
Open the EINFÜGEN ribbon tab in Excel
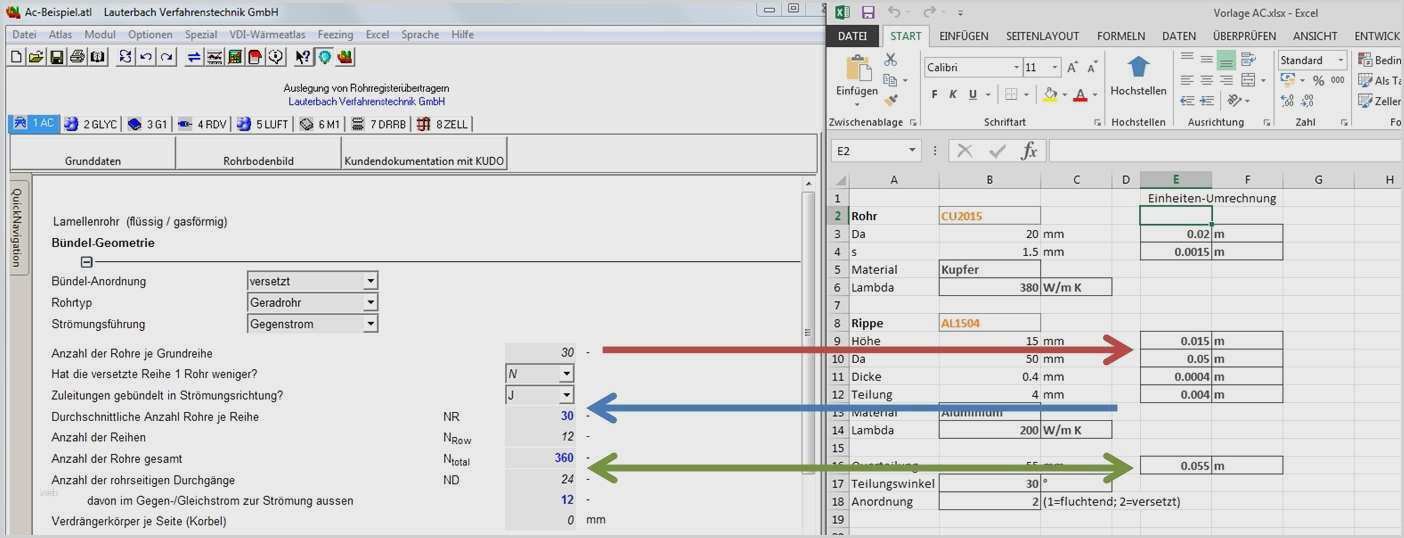click(x=963, y=36)
